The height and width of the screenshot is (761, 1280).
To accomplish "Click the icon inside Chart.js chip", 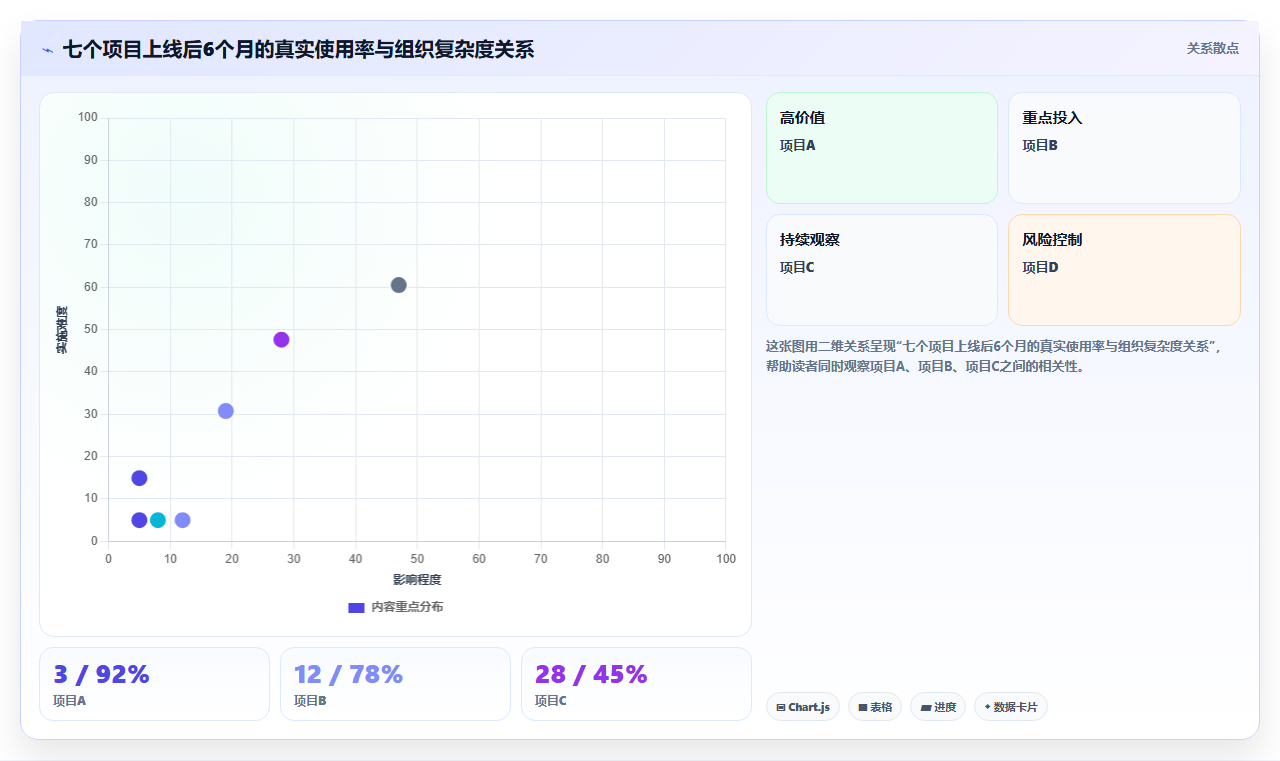I will click(x=781, y=707).
